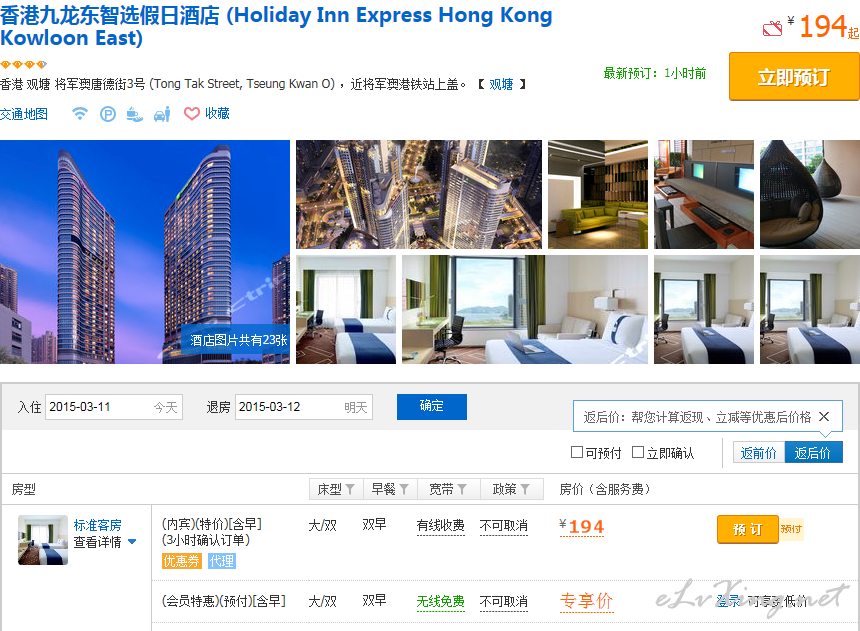Screen dimensions: 860x631
Task: Select the 返后价 tab
Action: (813, 453)
